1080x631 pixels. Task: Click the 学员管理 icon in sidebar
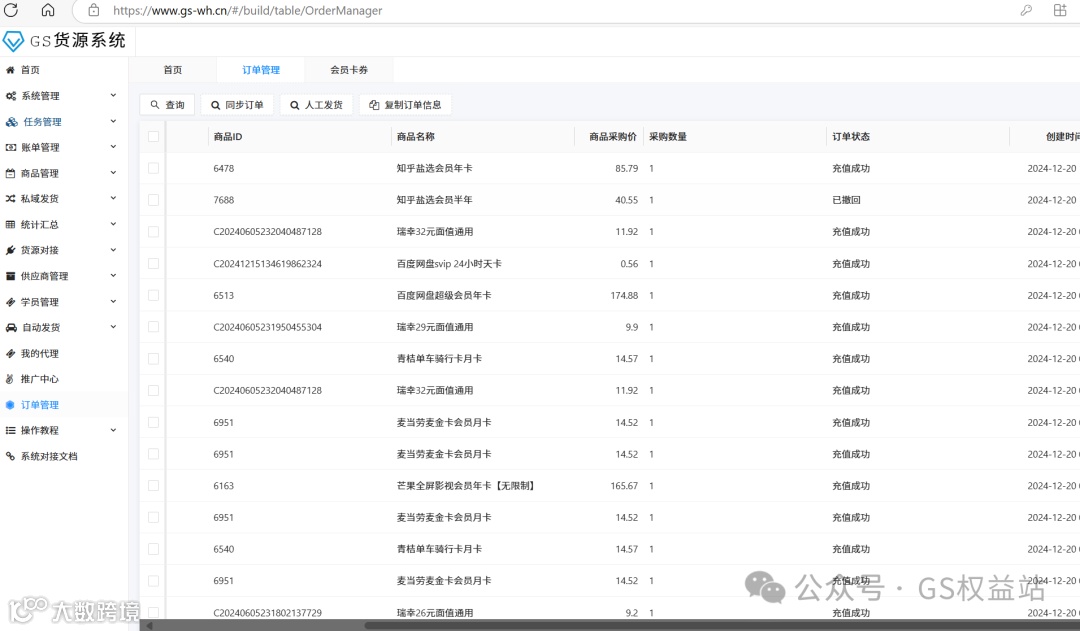tap(10, 302)
